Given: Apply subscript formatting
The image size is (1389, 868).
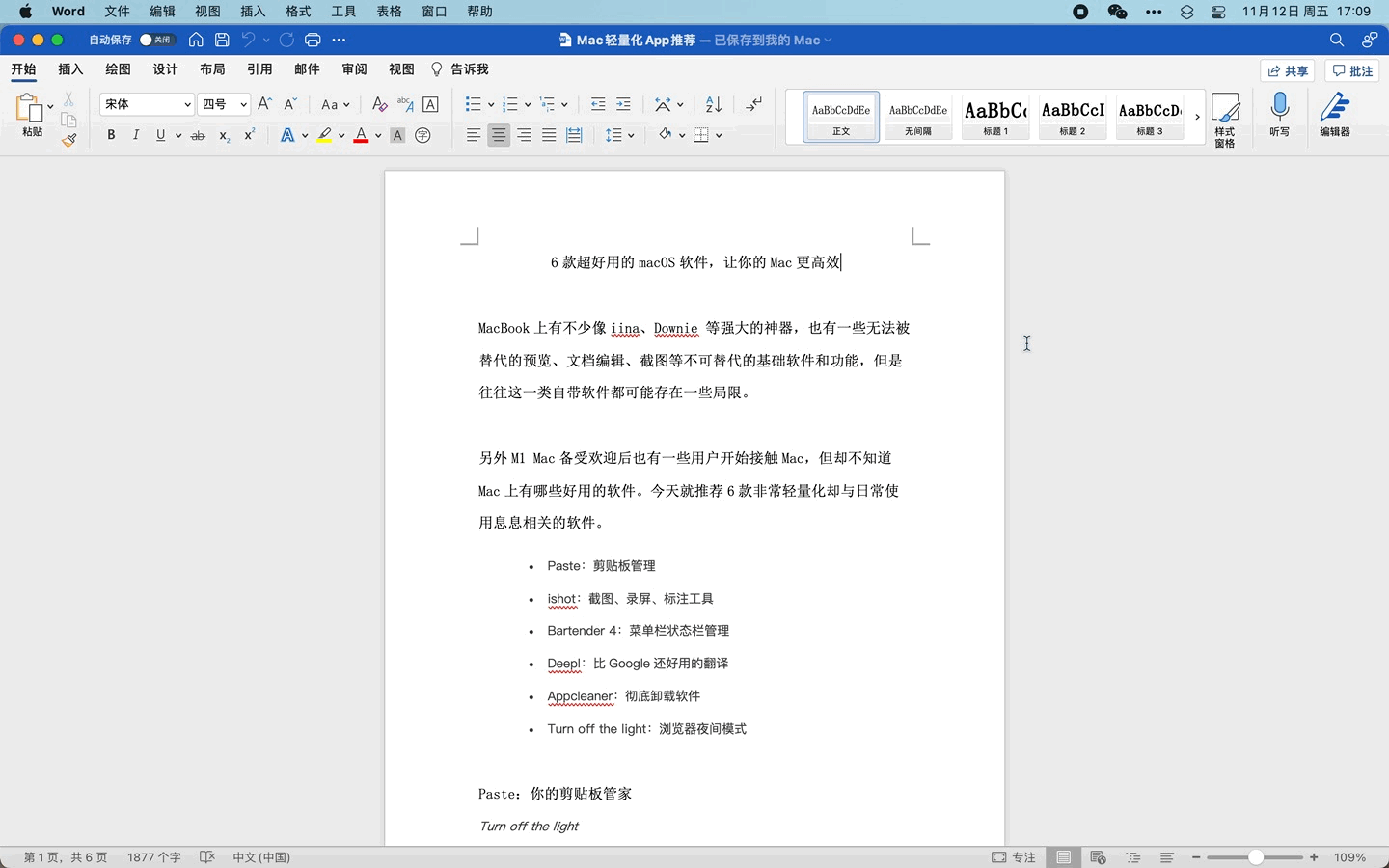Looking at the screenshot, I should pos(224,136).
